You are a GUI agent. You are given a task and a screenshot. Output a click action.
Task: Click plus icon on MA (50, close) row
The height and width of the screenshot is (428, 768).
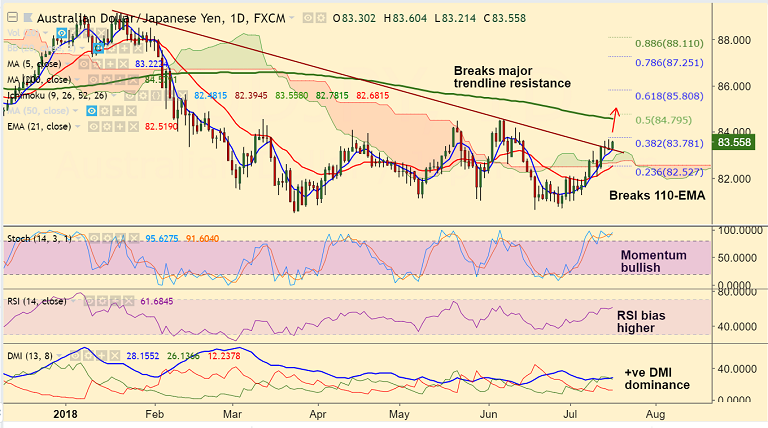(x=118, y=111)
